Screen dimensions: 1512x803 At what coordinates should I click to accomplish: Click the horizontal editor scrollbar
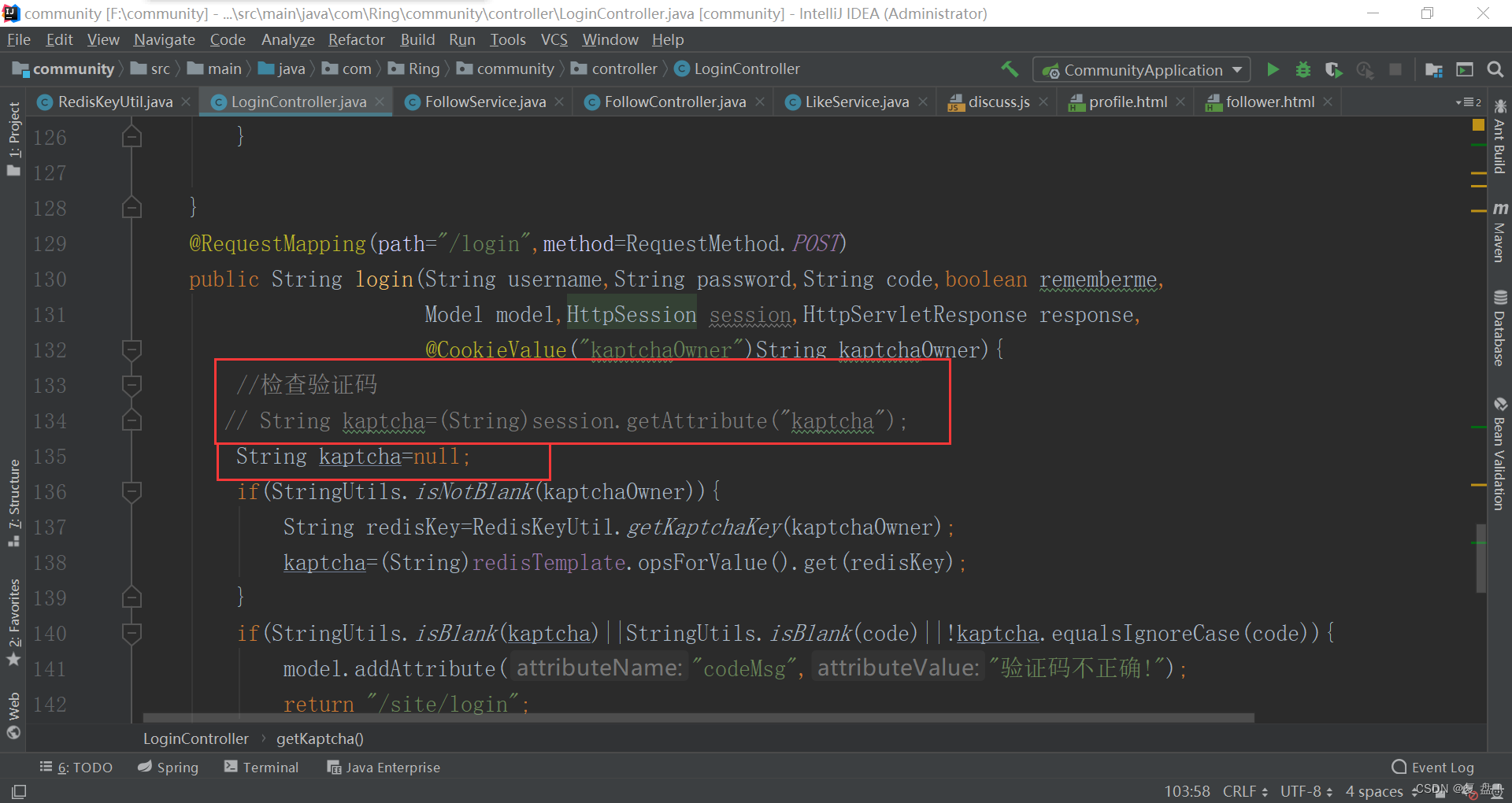[x=698, y=718]
